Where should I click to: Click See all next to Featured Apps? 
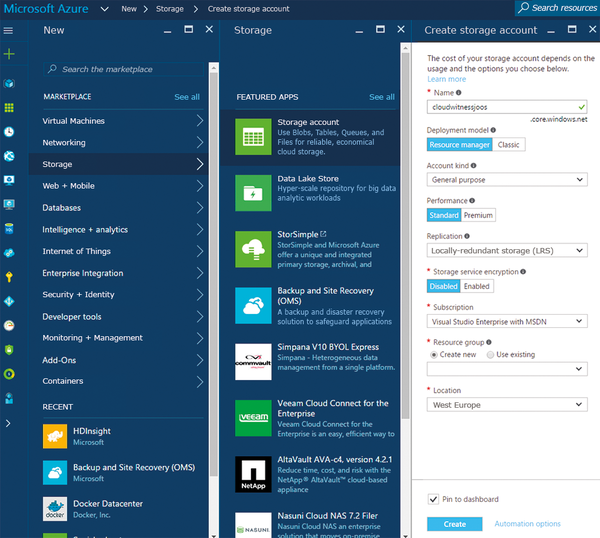click(382, 97)
